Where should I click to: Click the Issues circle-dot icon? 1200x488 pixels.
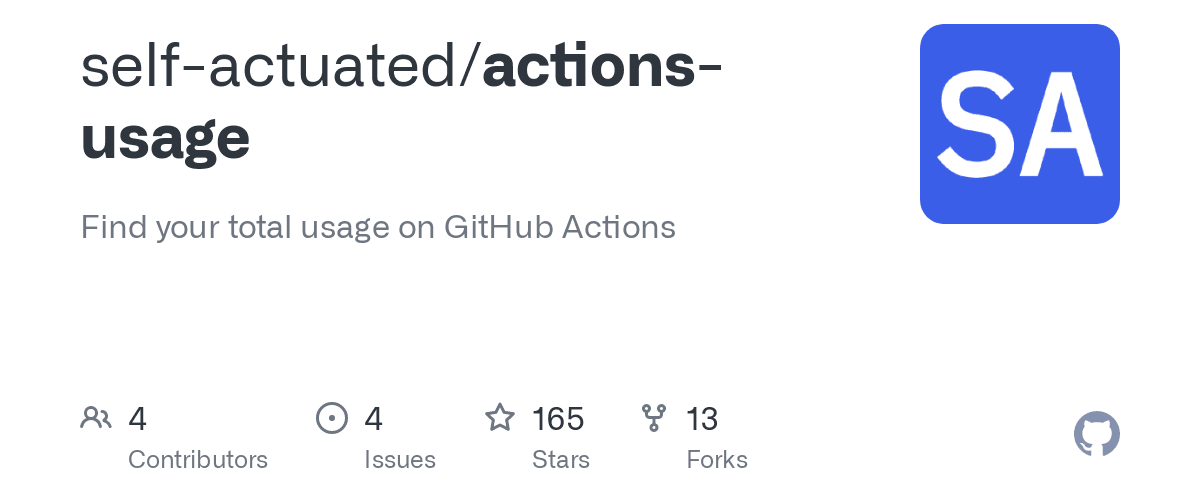point(332,418)
